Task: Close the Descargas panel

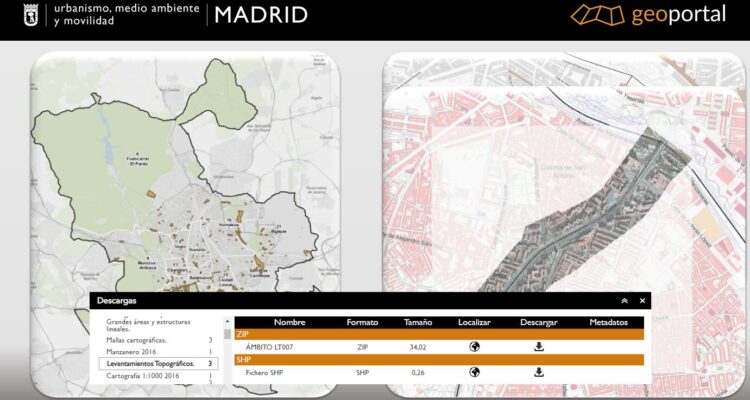Action: 643,300
